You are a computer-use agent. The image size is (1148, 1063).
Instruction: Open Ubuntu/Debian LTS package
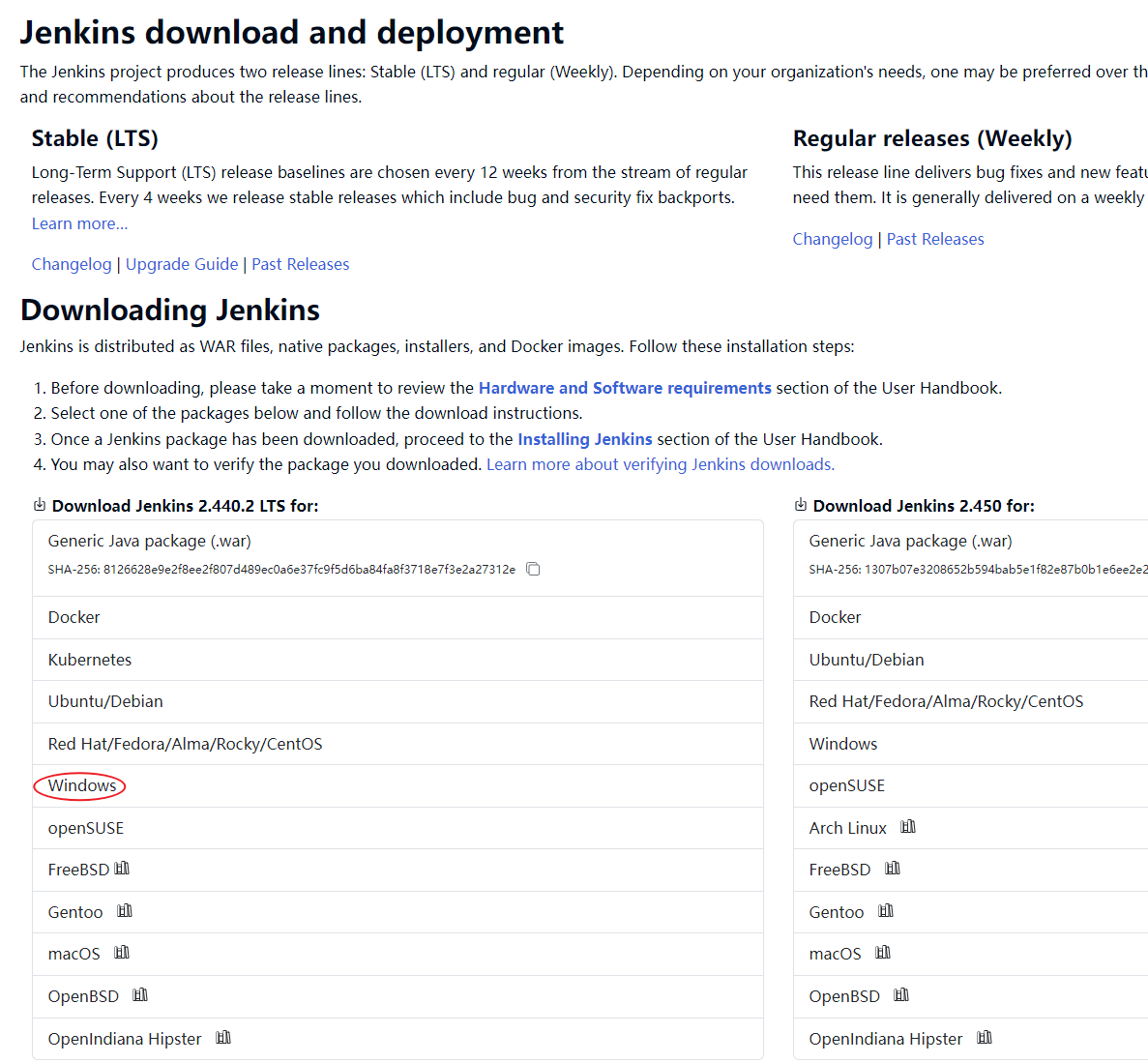pyautogui.click(x=105, y=701)
